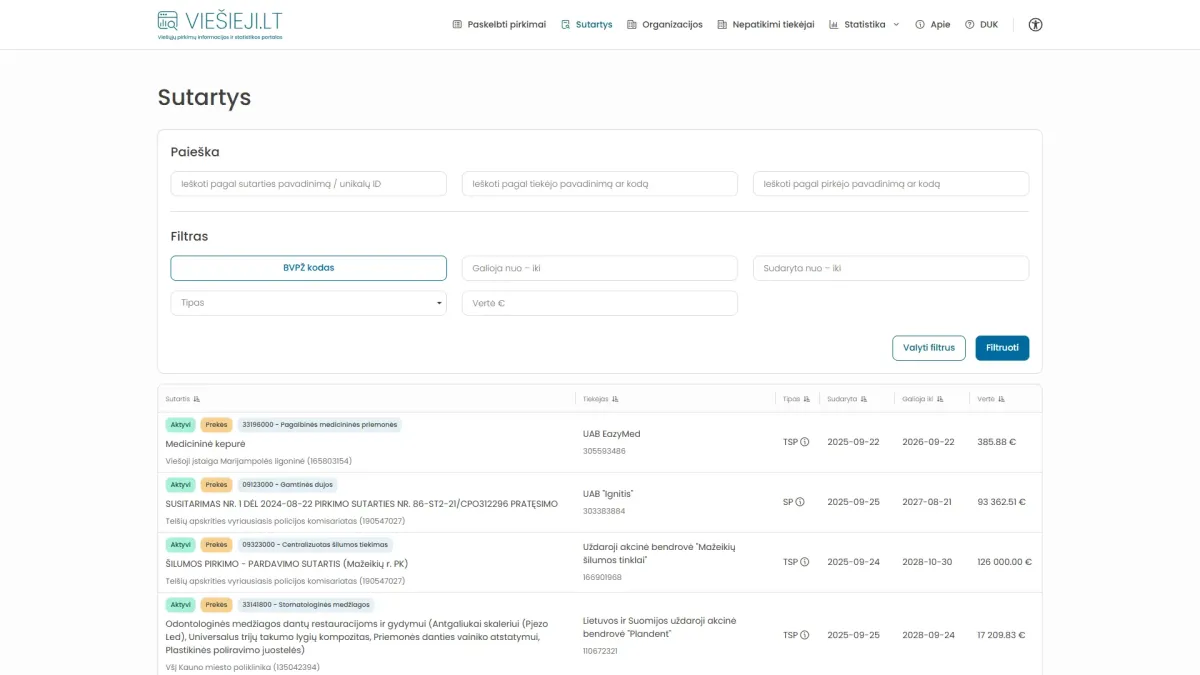Go to Paskelbti pirkimai page
Viewport: 1200px width, 675px height.
[499, 25]
